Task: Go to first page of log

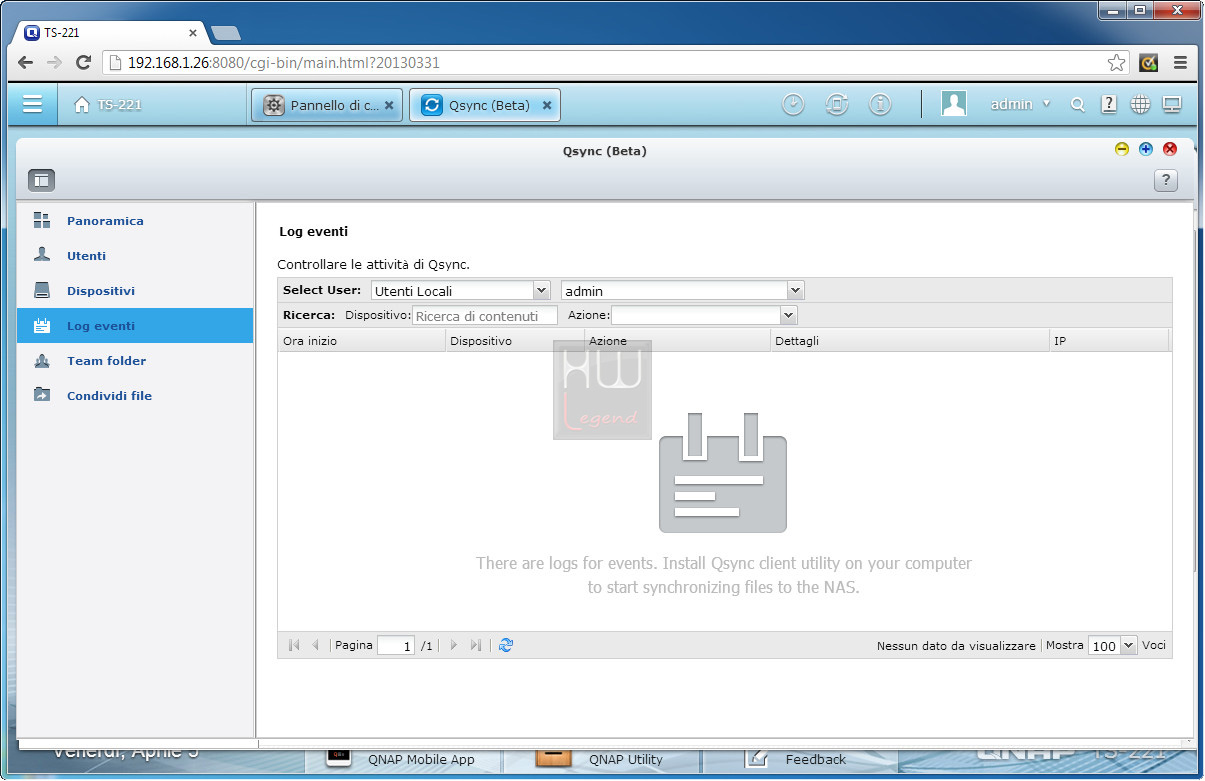Action: pyautogui.click(x=294, y=646)
